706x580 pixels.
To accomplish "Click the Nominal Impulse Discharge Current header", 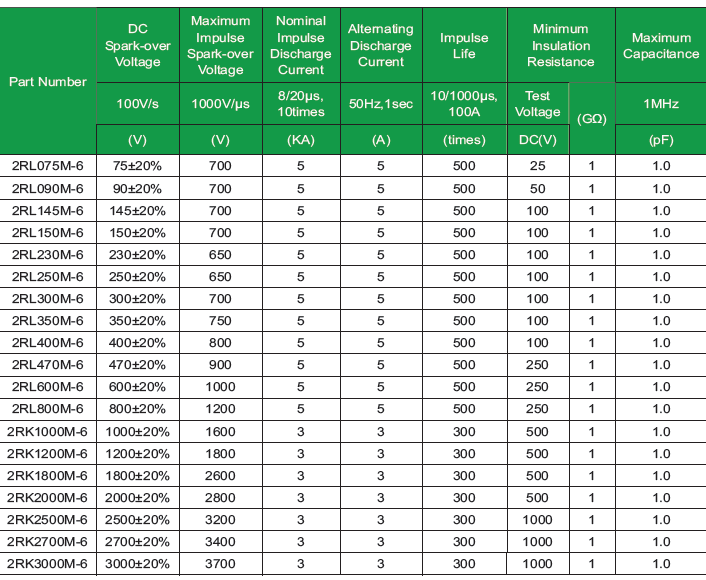I will [x=301, y=45].
